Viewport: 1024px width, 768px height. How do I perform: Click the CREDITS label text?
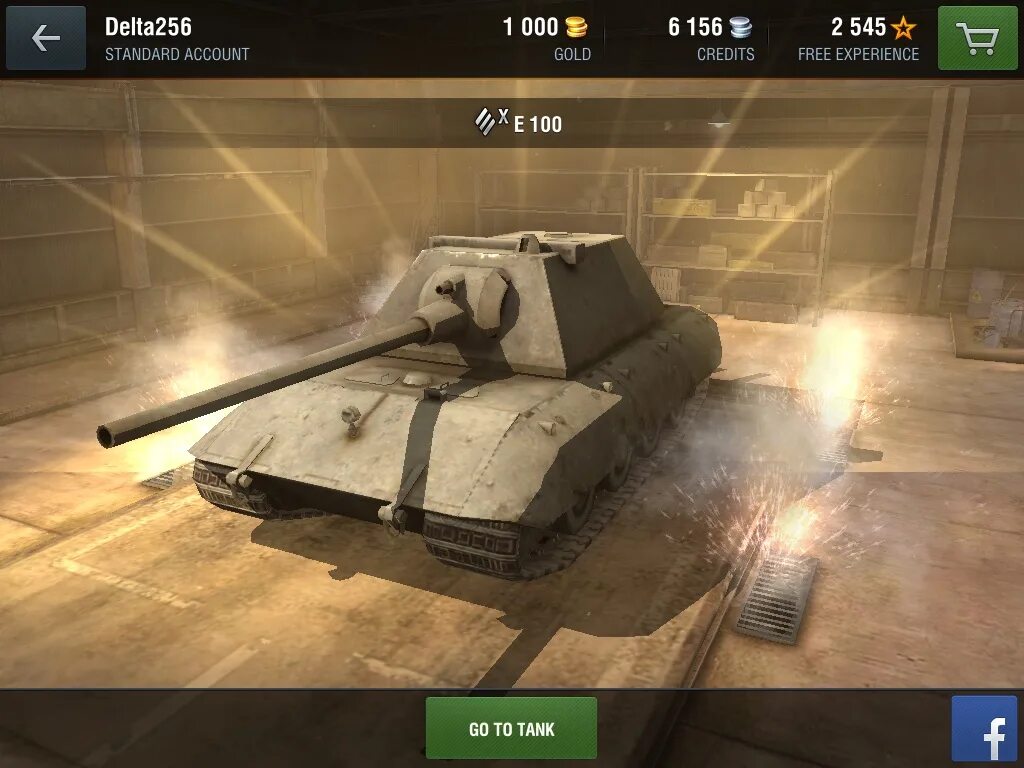coord(726,54)
